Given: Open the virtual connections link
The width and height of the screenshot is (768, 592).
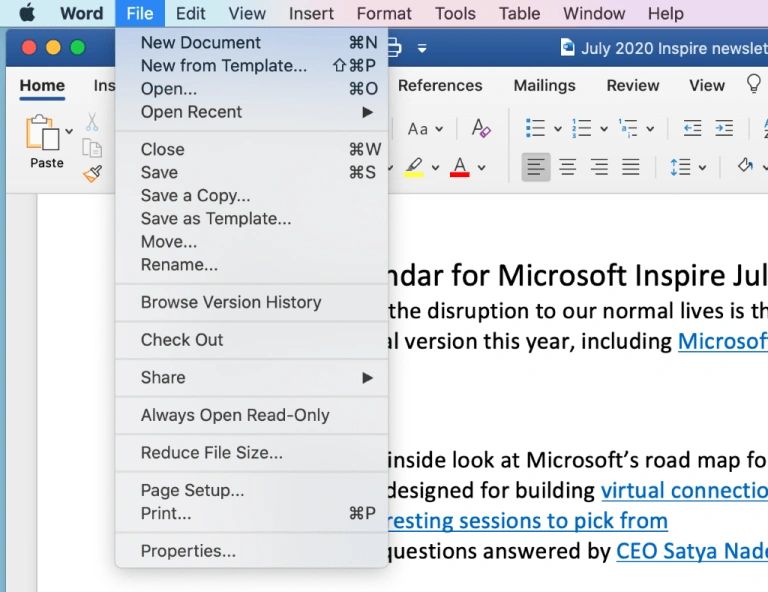Looking at the screenshot, I should (x=683, y=490).
